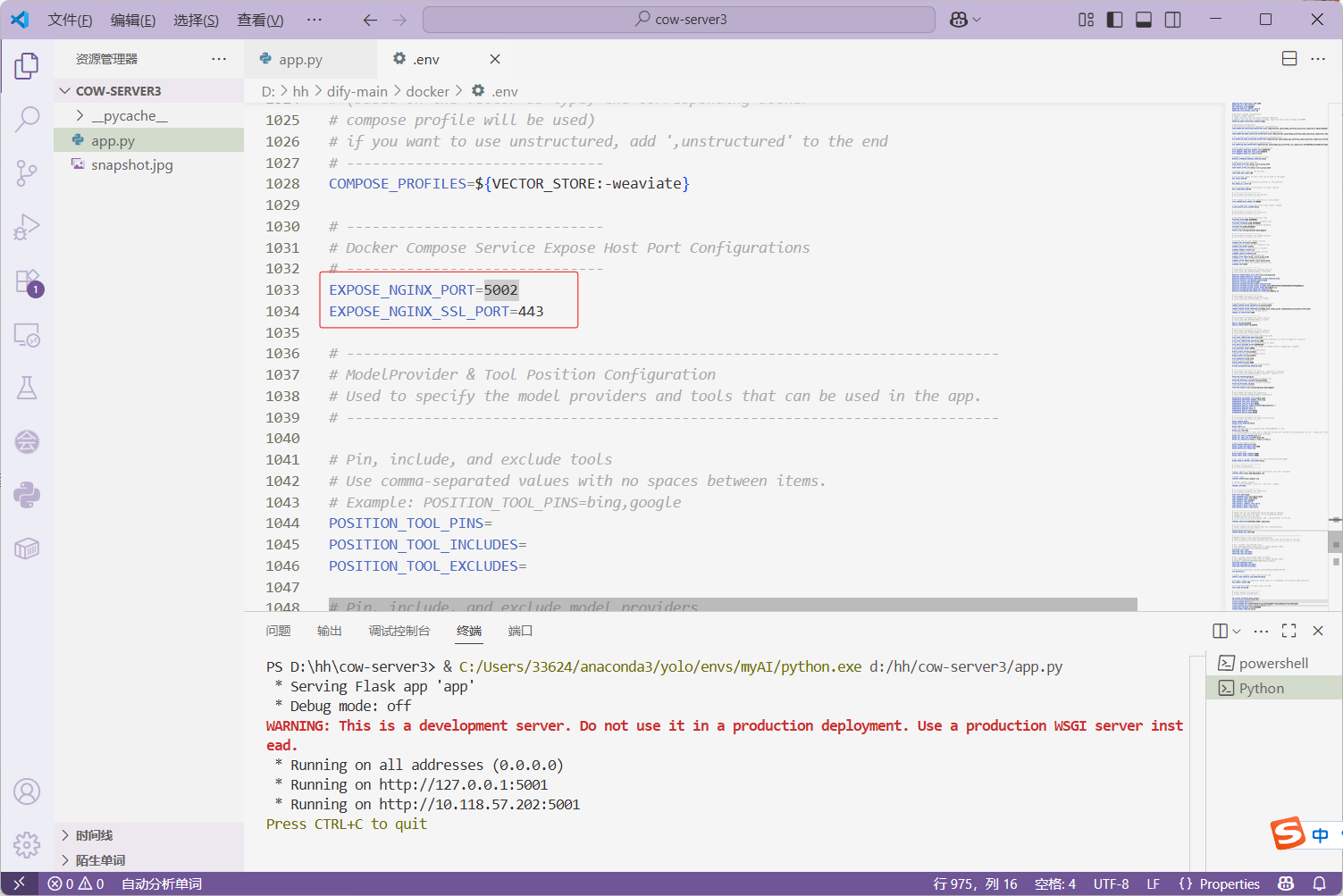The image size is (1343, 896).
Task: Switch to the app.py editor tab
Action: tap(301, 59)
